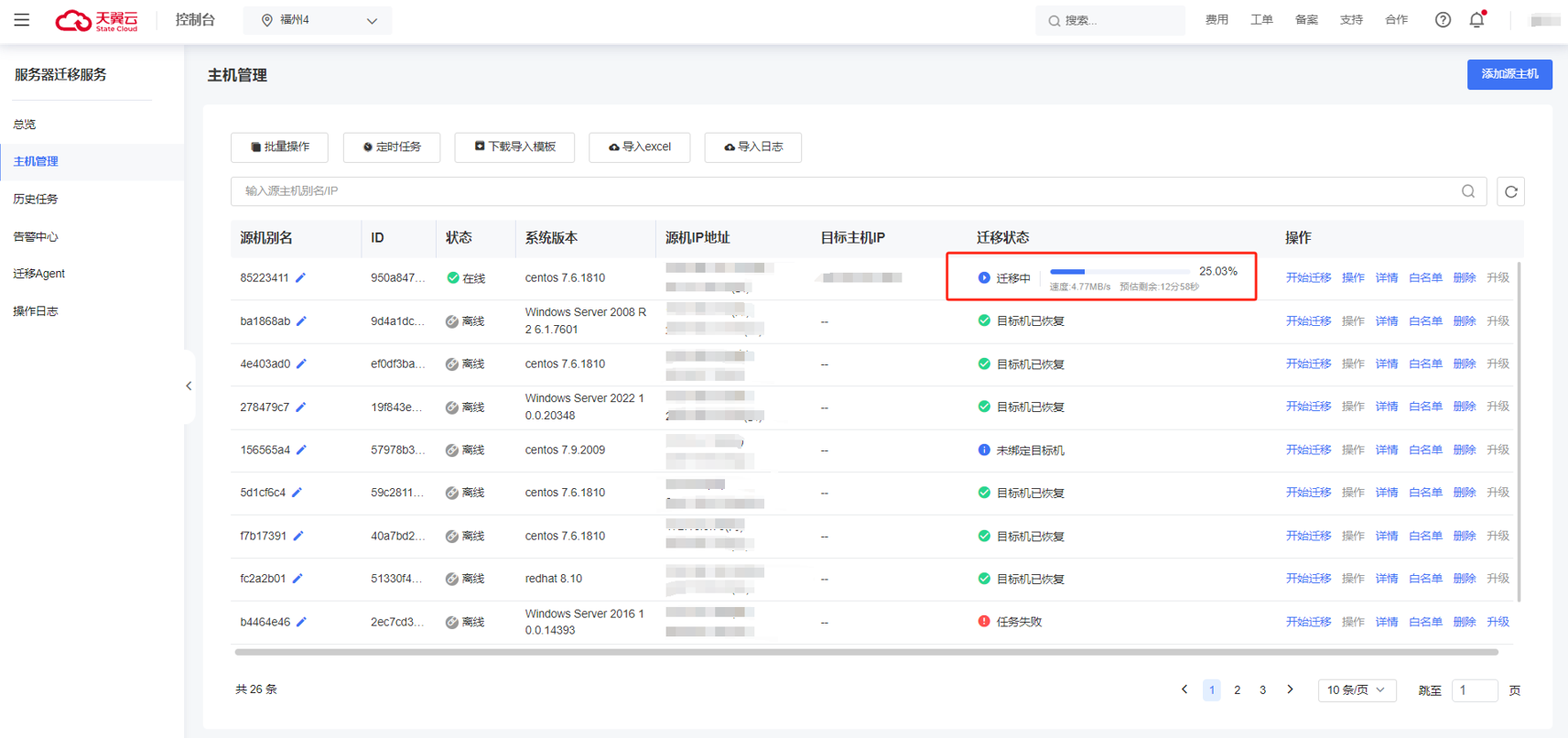Click the redhat 8.10 system version cell

click(554, 579)
